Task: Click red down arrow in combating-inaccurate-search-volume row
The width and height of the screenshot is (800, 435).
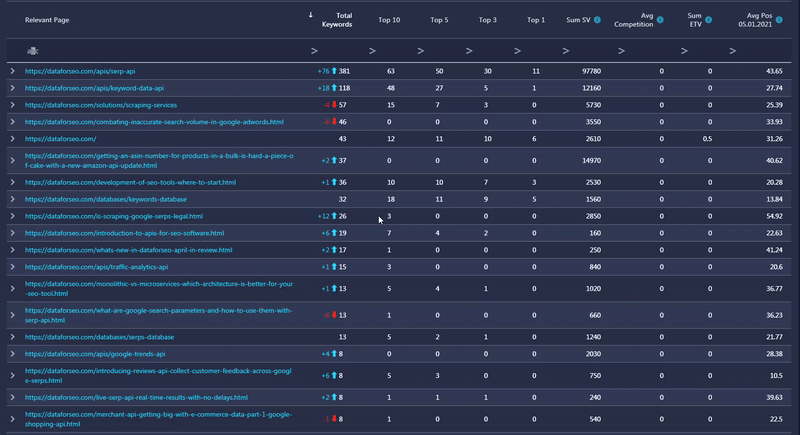Action: click(334, 121)
